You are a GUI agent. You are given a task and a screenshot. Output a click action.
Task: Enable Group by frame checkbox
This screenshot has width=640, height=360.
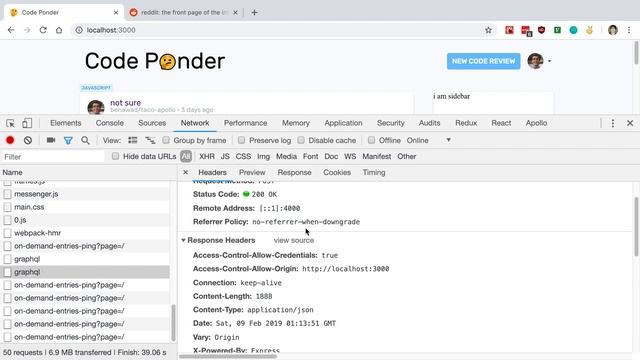pyautogui.click(x=166, y=140)
